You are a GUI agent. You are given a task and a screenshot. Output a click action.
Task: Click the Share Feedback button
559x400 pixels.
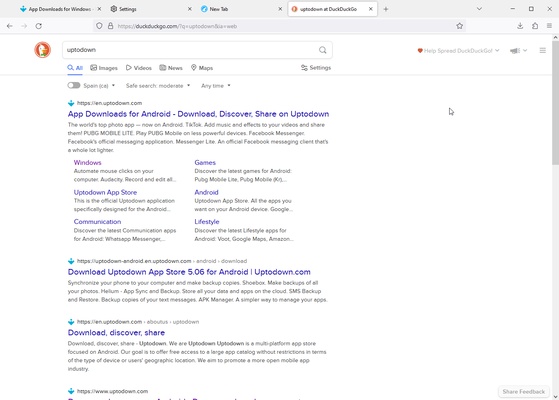(523, 392)
